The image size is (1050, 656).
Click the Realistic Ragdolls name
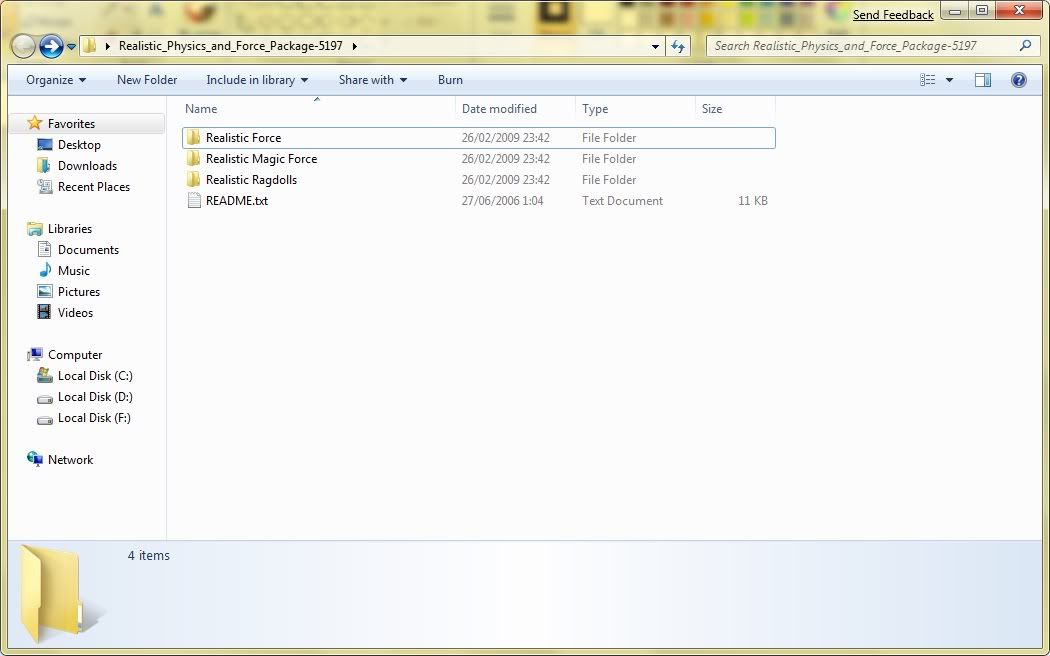coord(251,179)
